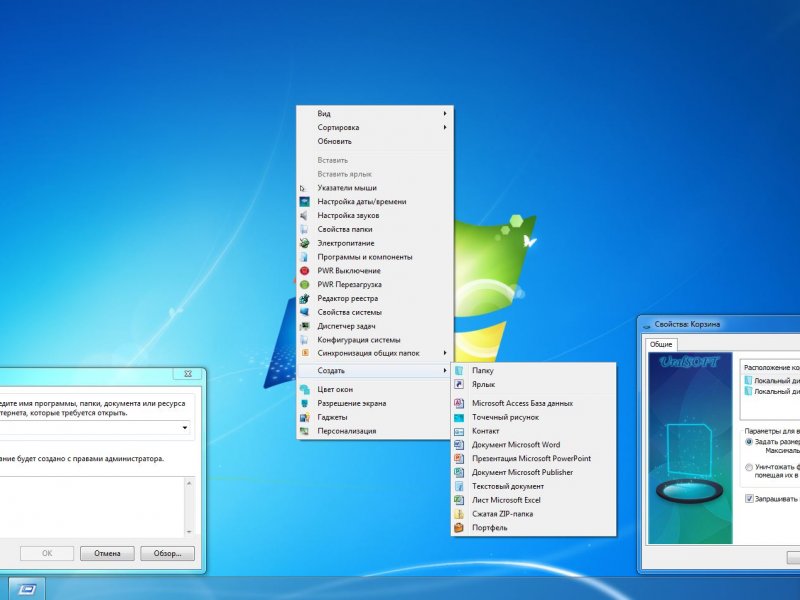
Task: Click the icon next to Программы и компоненты
Action: [304, 257]
